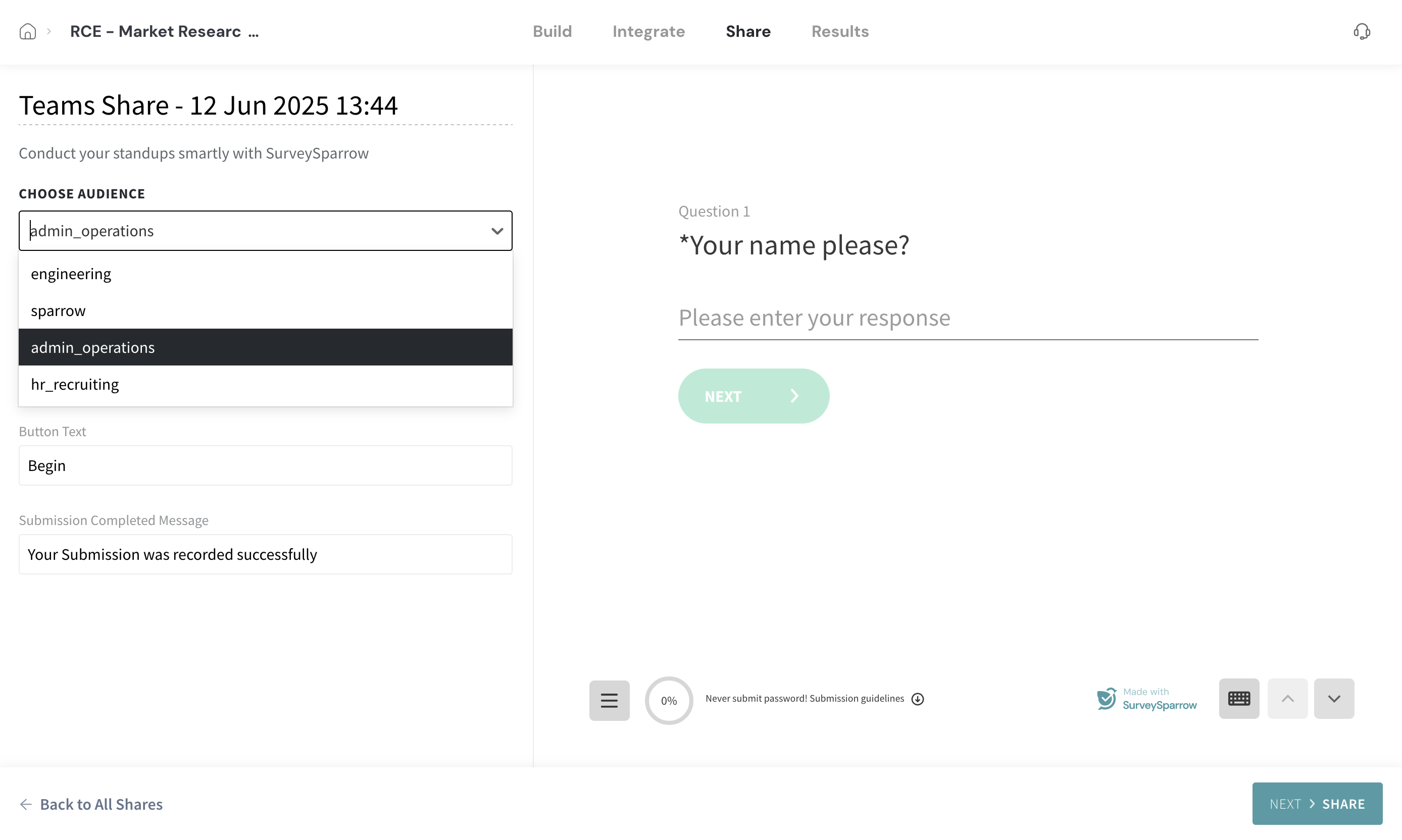Viewport: 1402px width, 840px height.
Task: Collapse the Choose Audience dropdown chevron
Action: (x=496, y=231)
